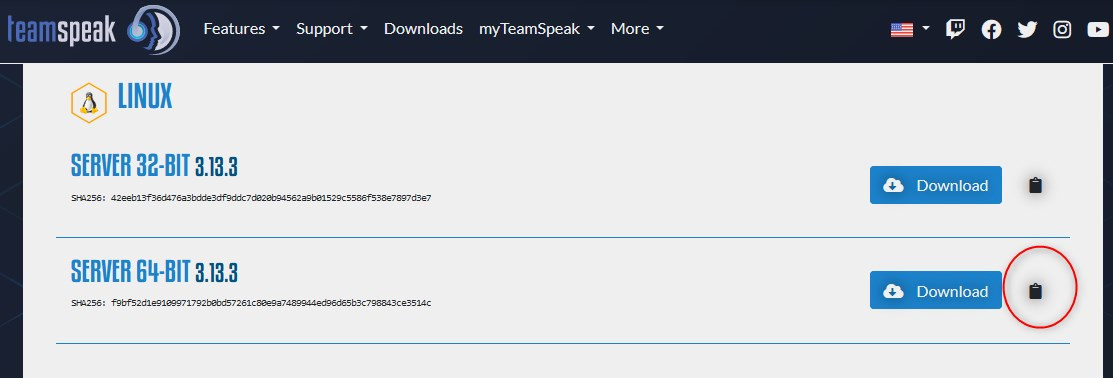
Task: Expand the Support menu
Action: [331, 29]
